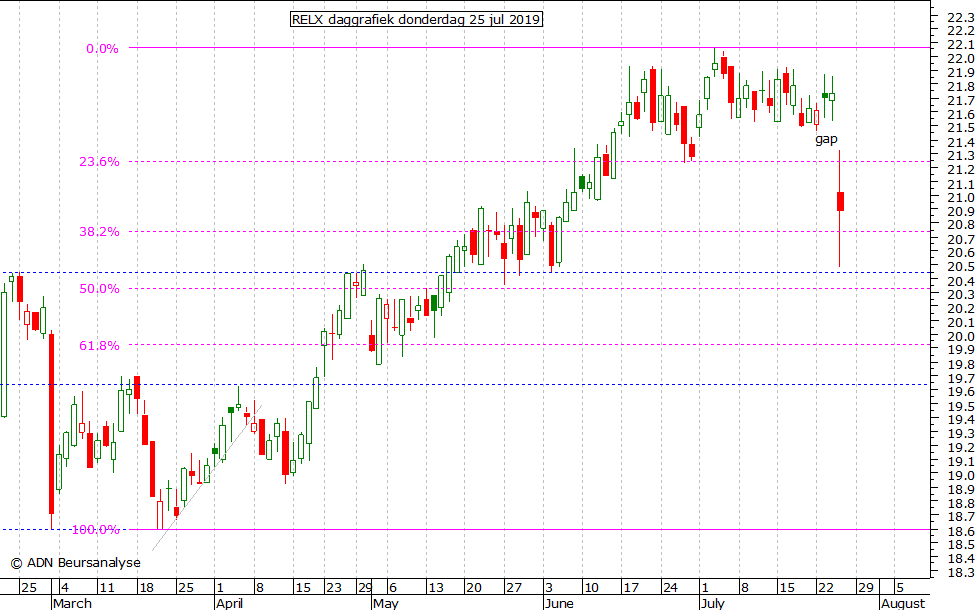Click the date label '13' in May

(x=435, y=588)
